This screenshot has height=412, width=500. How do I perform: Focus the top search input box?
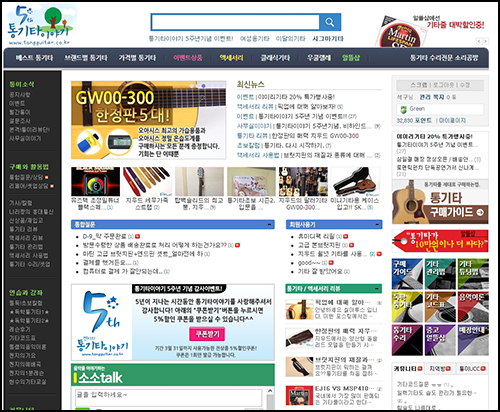coord(235,22)
